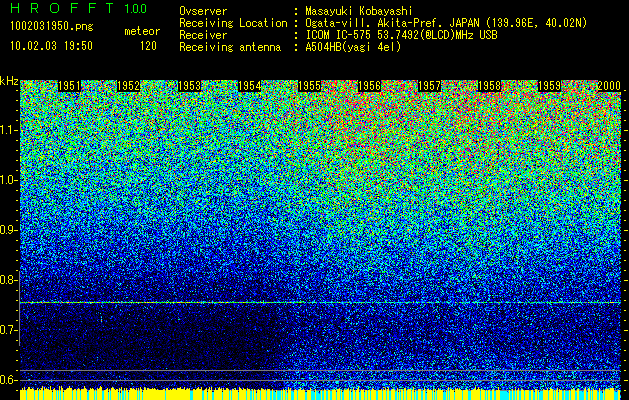
Task: Click the 1959 time marker
Action: point(550,86)
